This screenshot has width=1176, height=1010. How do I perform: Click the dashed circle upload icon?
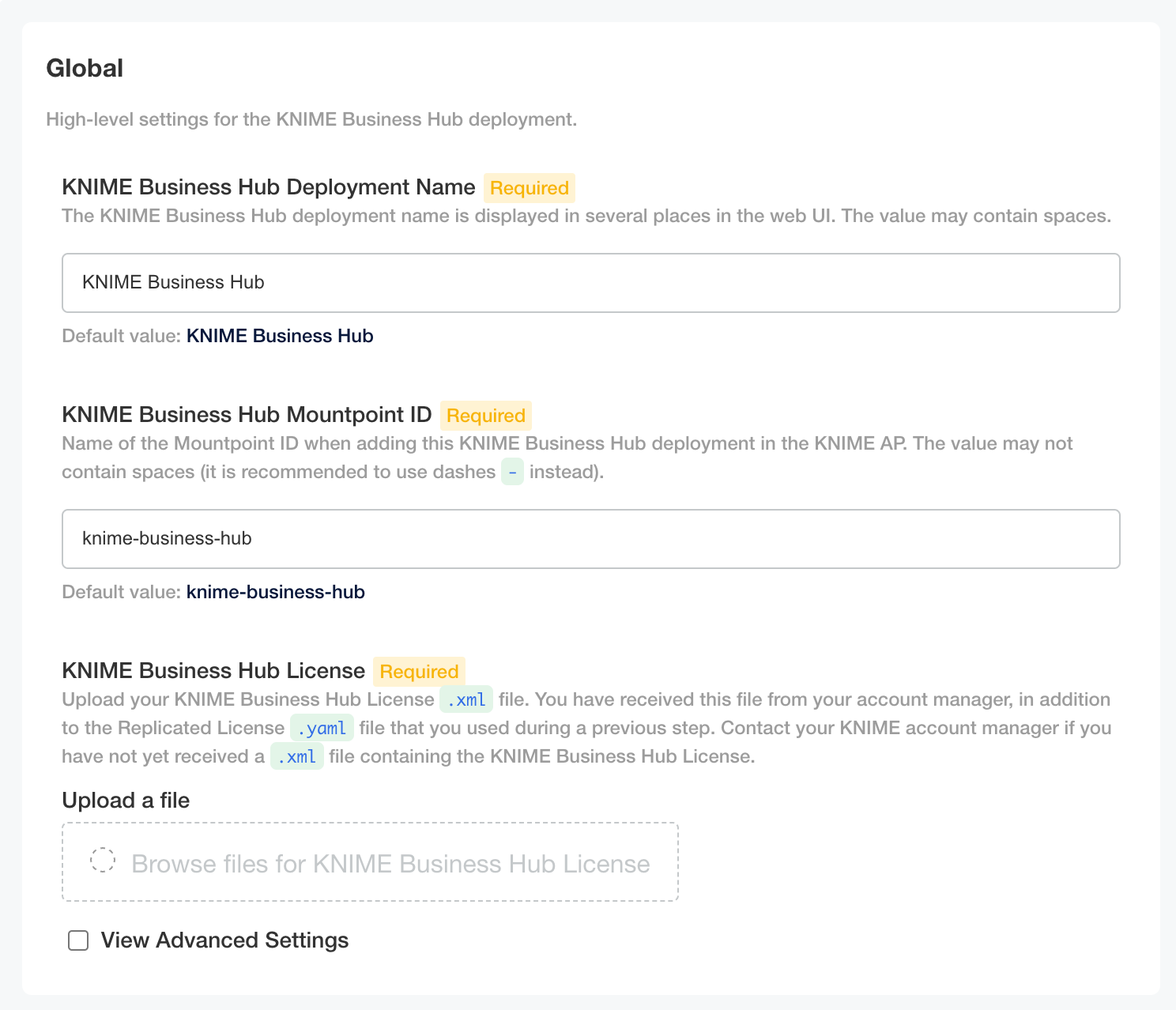[103, 860]
